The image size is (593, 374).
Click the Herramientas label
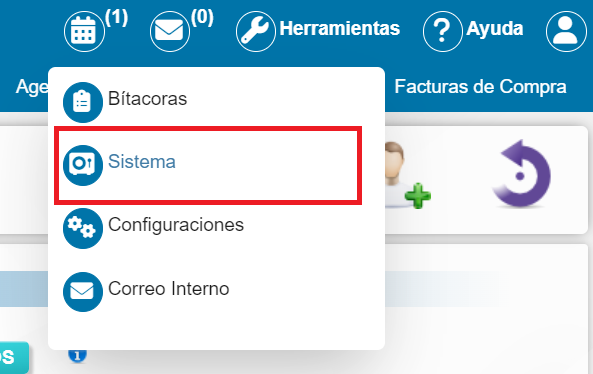[340, 28]
